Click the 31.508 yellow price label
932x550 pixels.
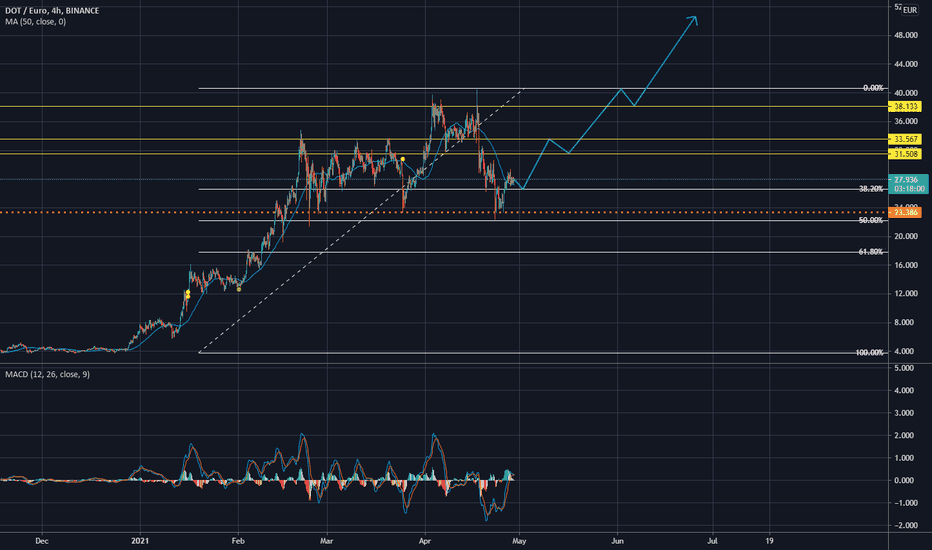905,154
